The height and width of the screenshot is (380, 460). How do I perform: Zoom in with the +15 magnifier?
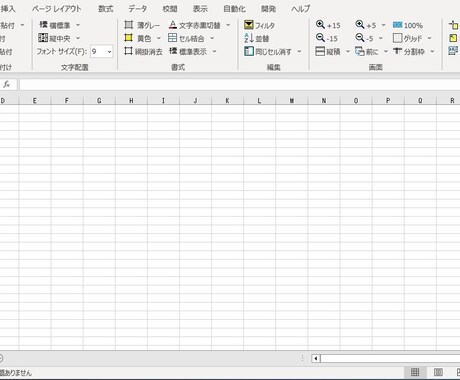[x=320, y=24]
